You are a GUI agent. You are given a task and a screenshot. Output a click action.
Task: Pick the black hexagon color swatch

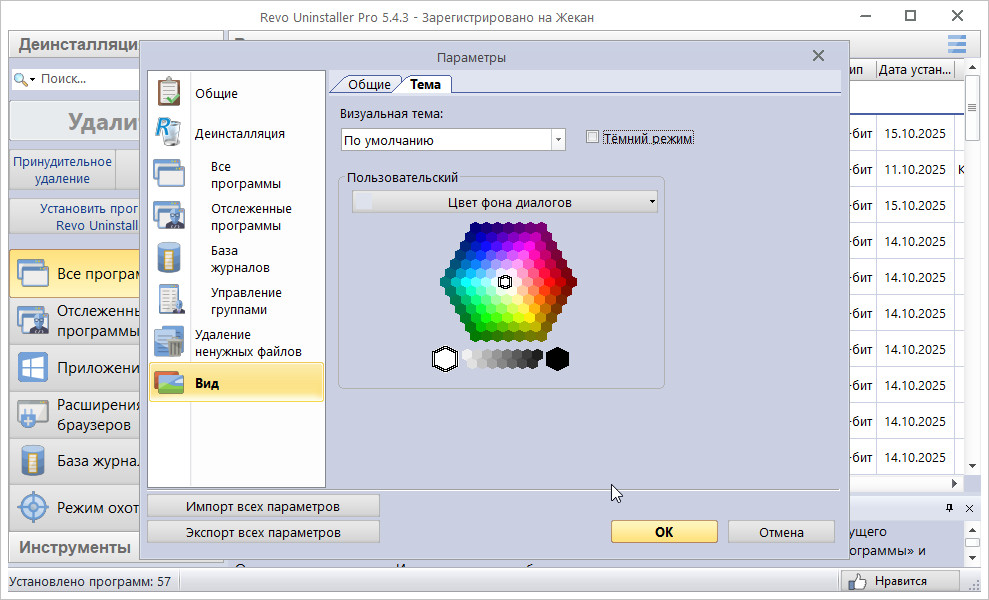pos(557,359)
